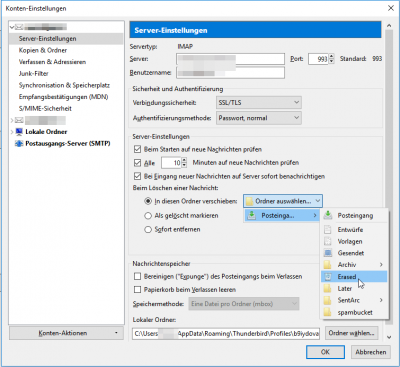Click the Gesendet sent folder icon
Viewport: 400px width, 367px height.
click(328, 253)
